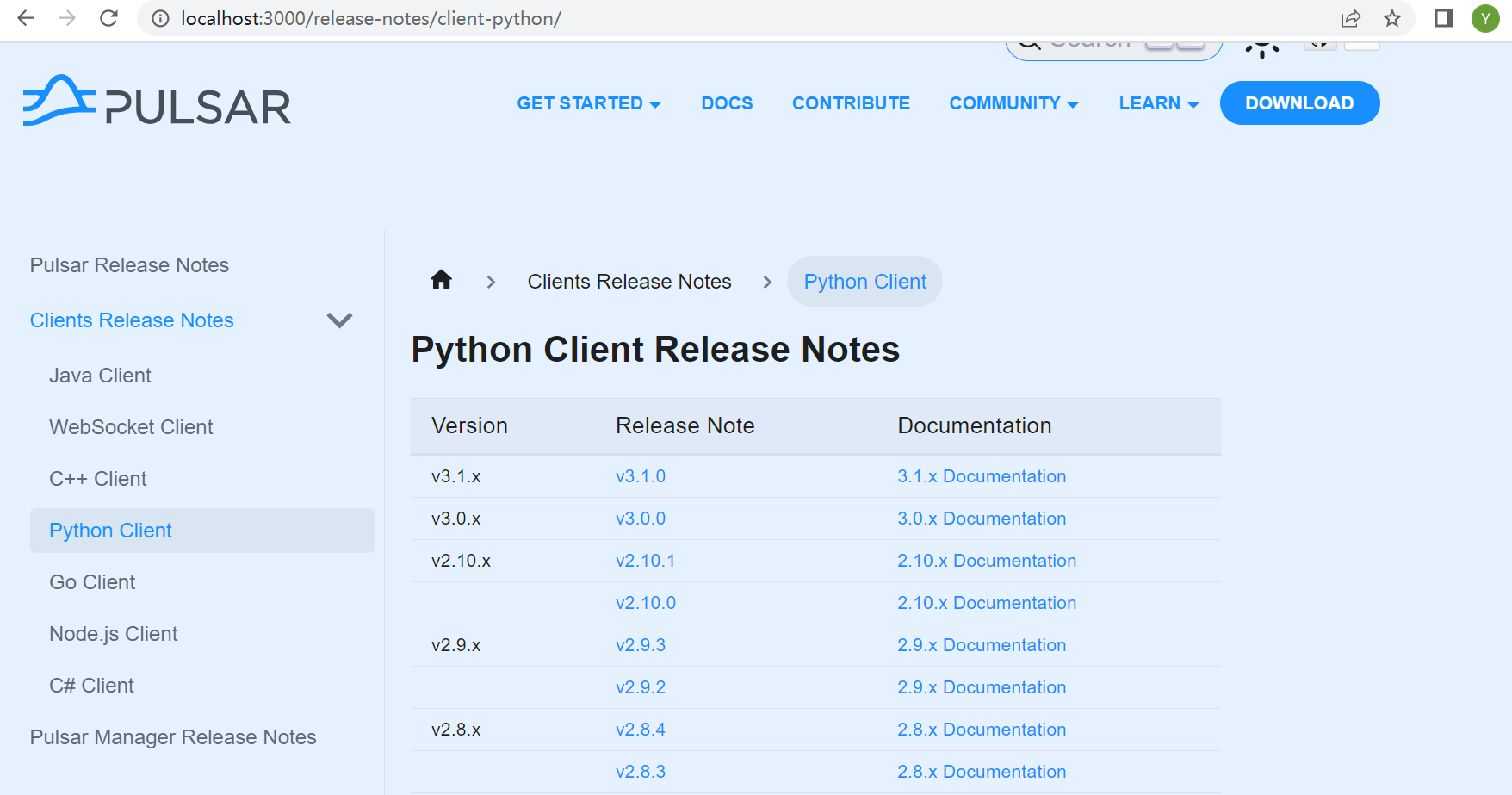Bookmark this page with the star icon
1512x795 pixels.
coord(1392,18)
